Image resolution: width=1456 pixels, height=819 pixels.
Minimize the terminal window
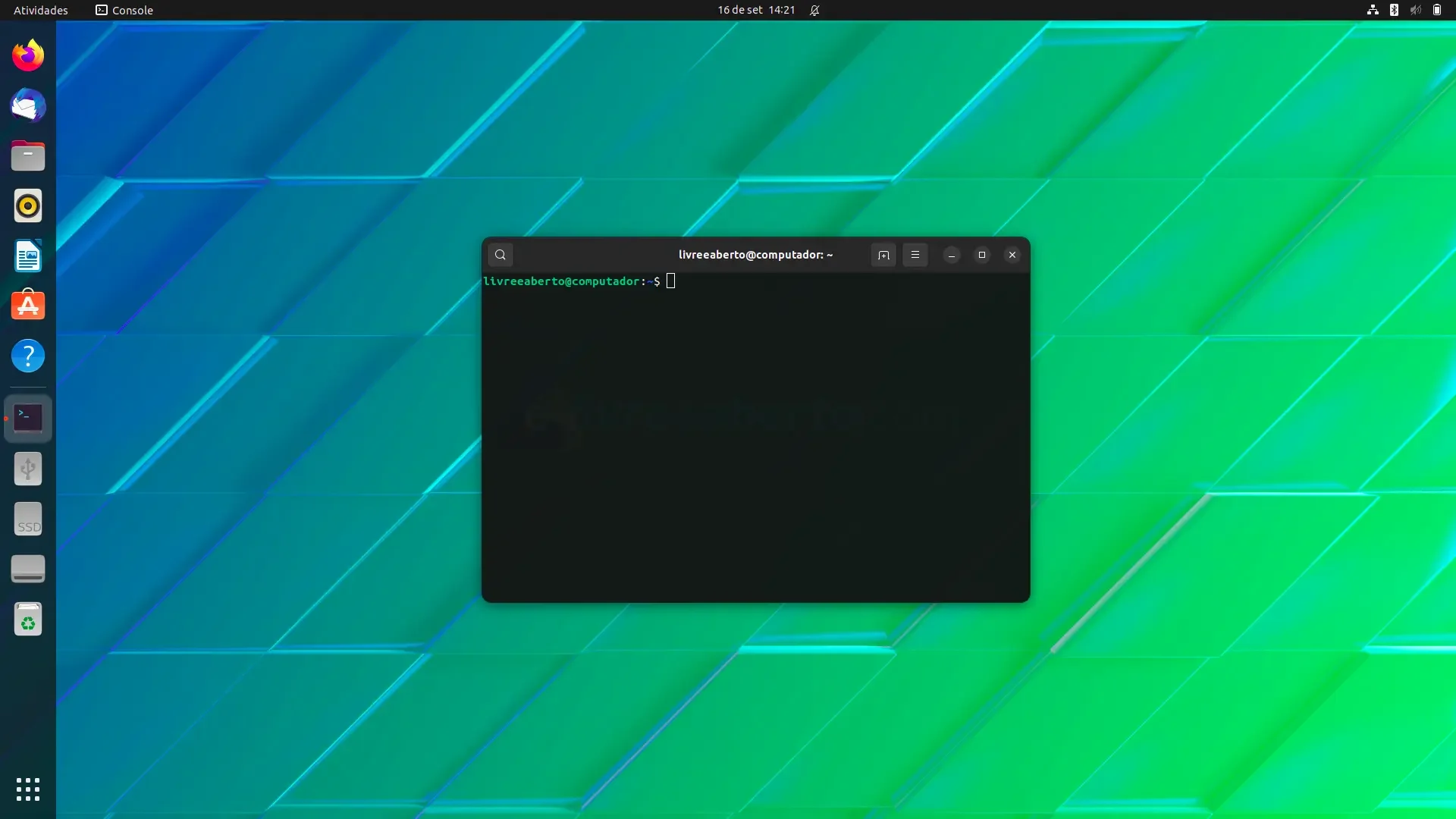(x=952, y=255)
